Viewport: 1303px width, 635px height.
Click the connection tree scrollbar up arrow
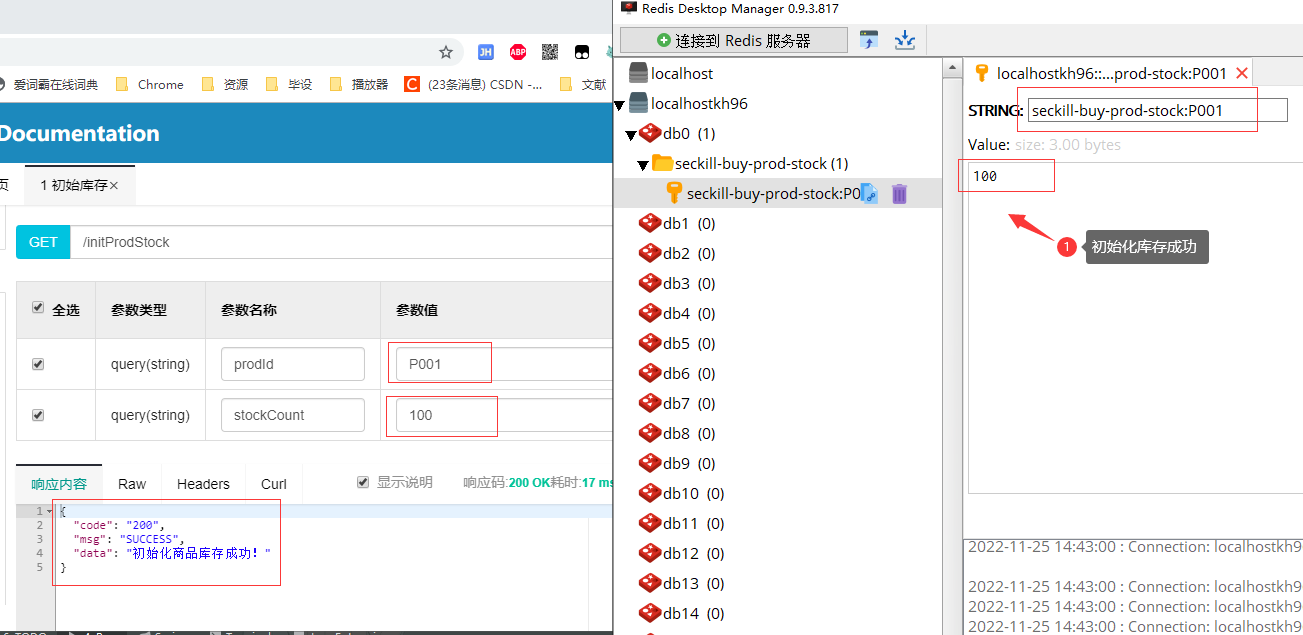[952, 66]
